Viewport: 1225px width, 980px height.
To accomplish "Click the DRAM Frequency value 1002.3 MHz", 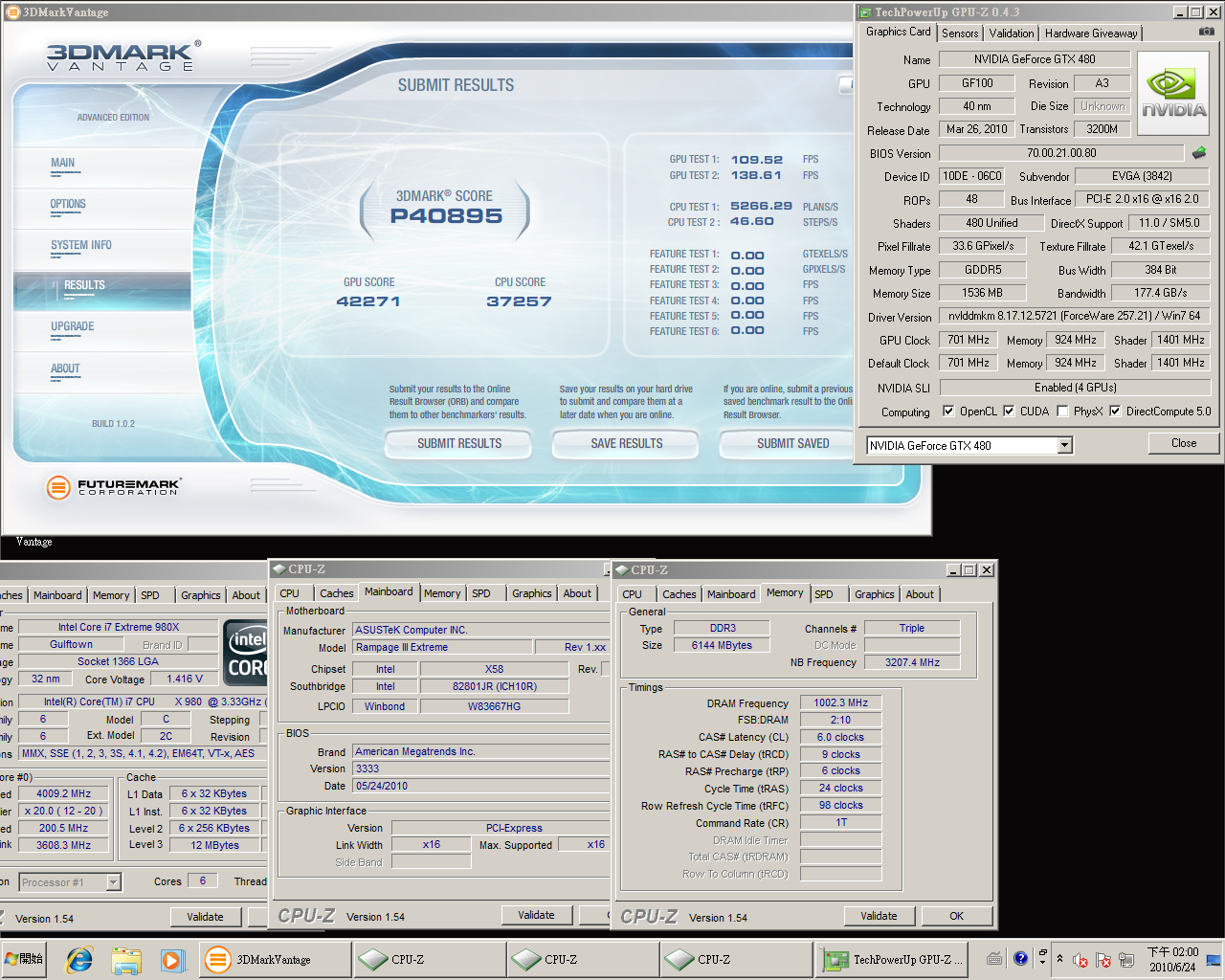I will pos(840,702).
